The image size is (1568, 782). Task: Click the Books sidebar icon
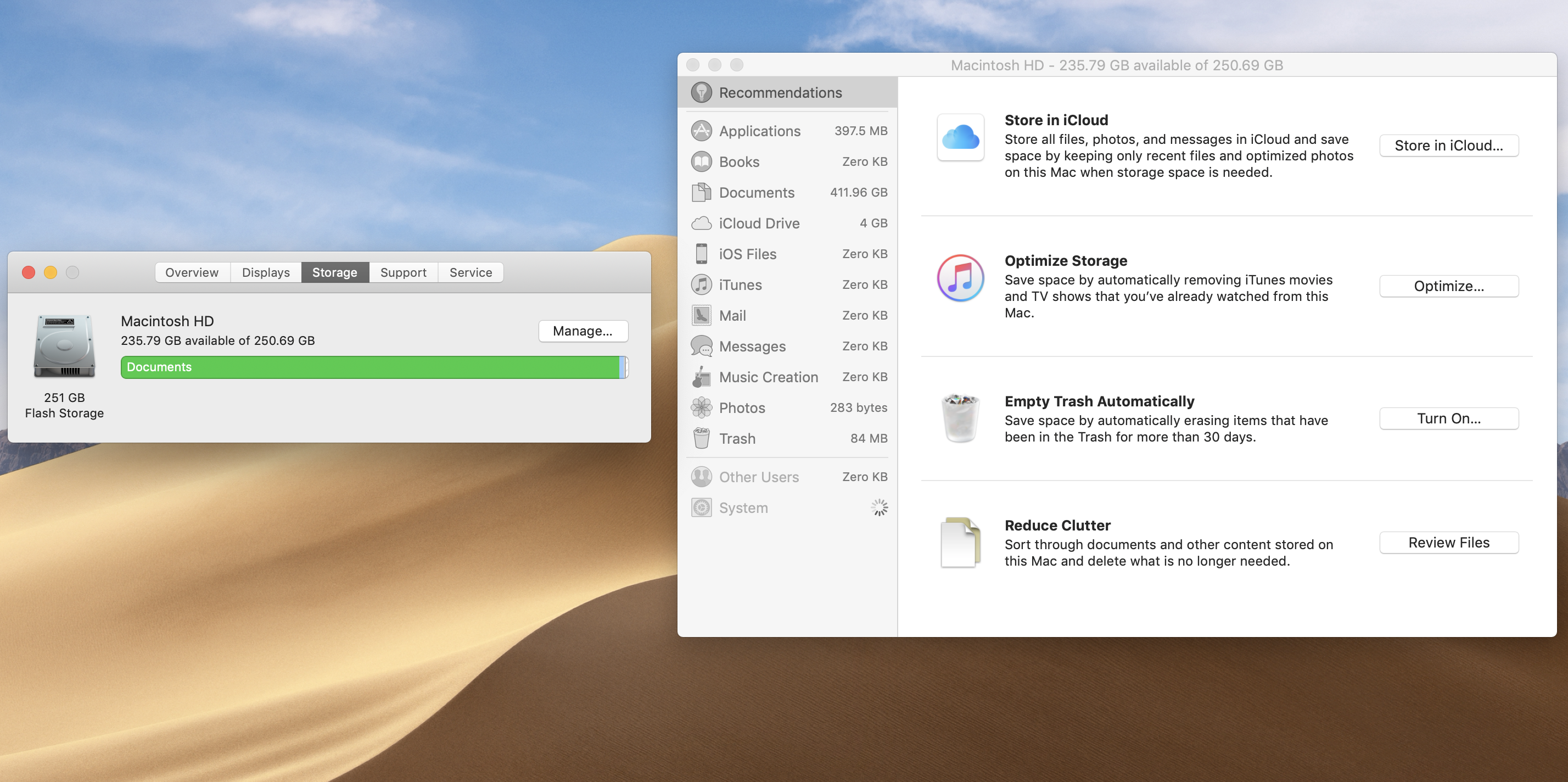tap(701, 161)
